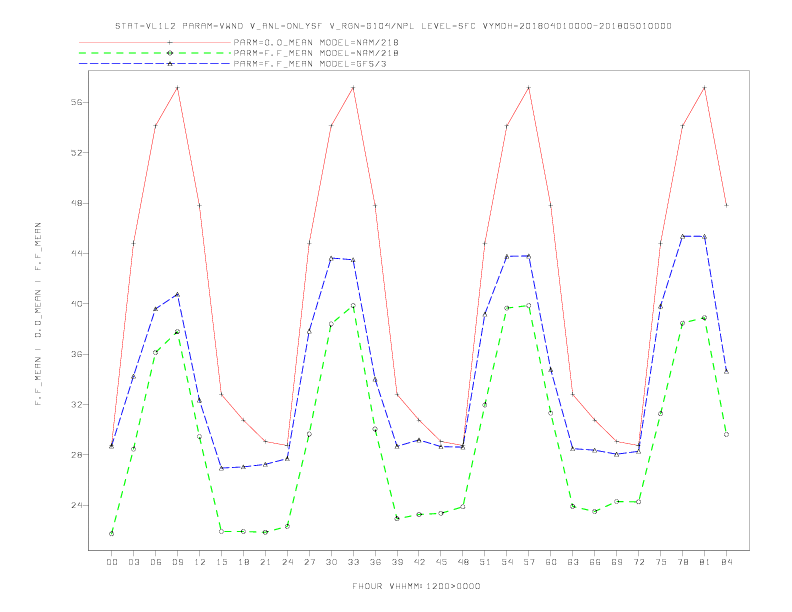Viewport: 792px width, 612px height.
Task: Click x-axis forecast hour label 42
Action: 419,562
